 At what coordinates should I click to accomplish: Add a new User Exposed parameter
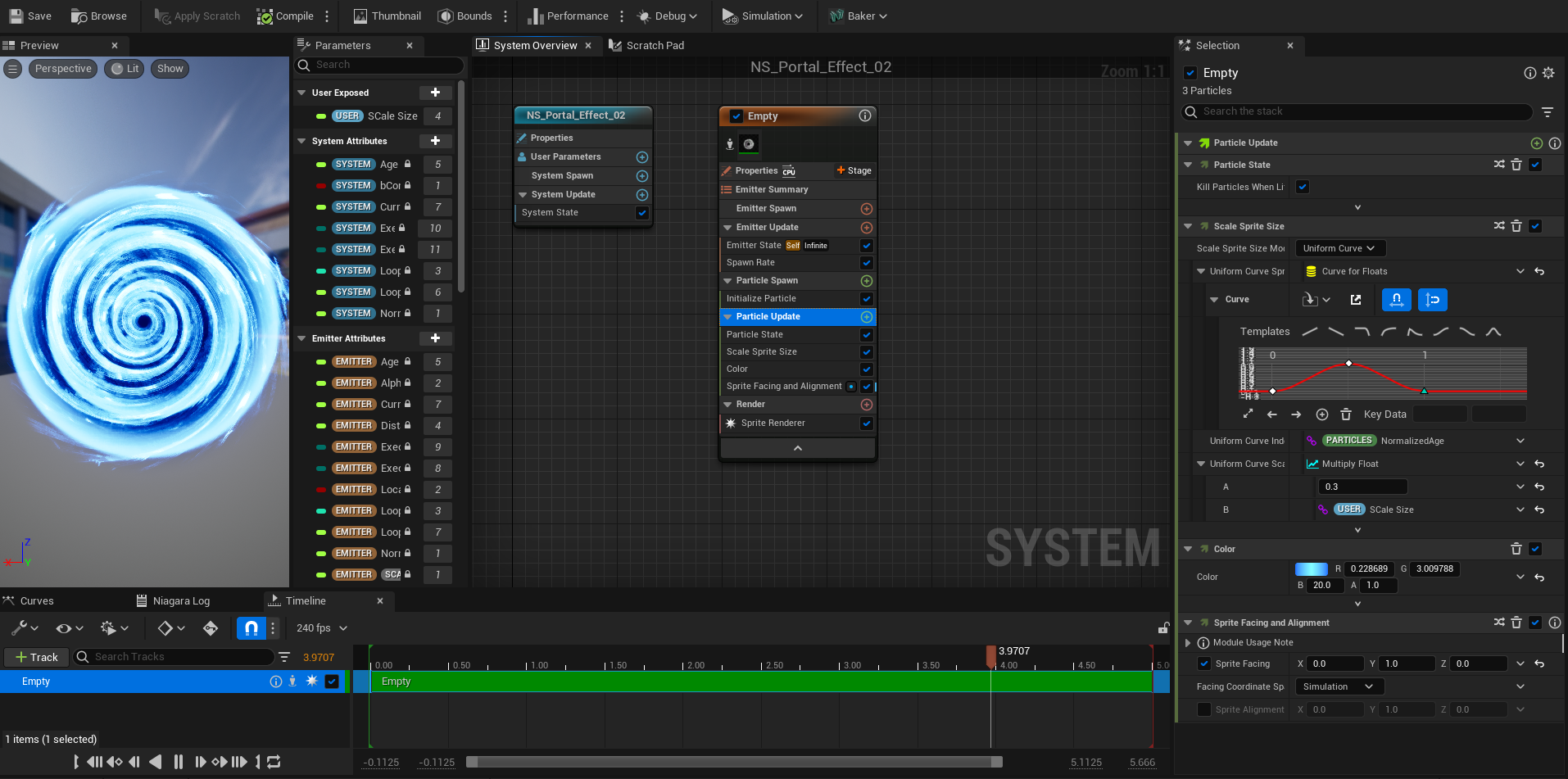(x=435, y=93)
